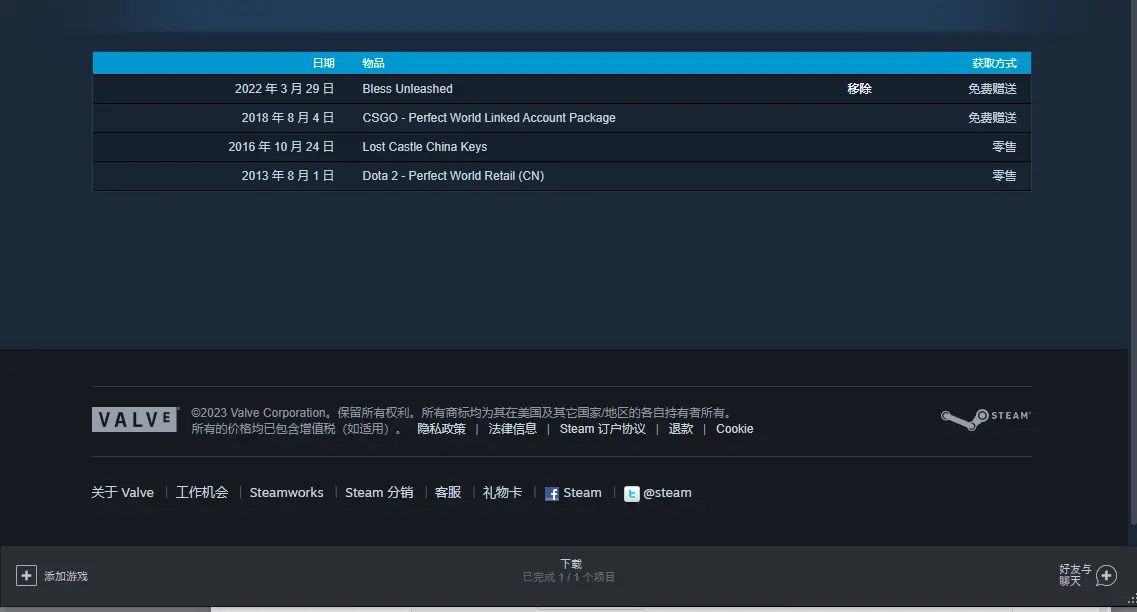Click the Facebook icon next to Steam
Image resolution: width=1137 pixels, height=612 pixels.
tap(552, 494)
